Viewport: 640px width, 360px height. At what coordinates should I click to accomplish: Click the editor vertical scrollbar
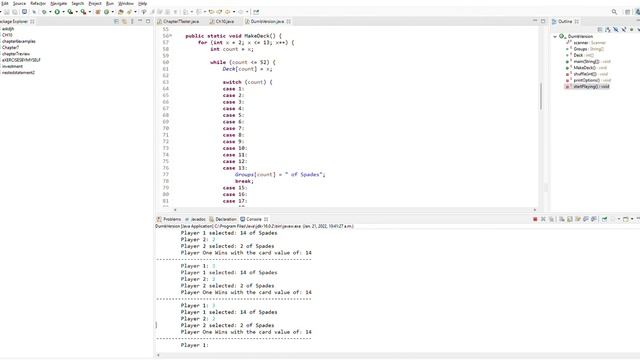(541, 96)
